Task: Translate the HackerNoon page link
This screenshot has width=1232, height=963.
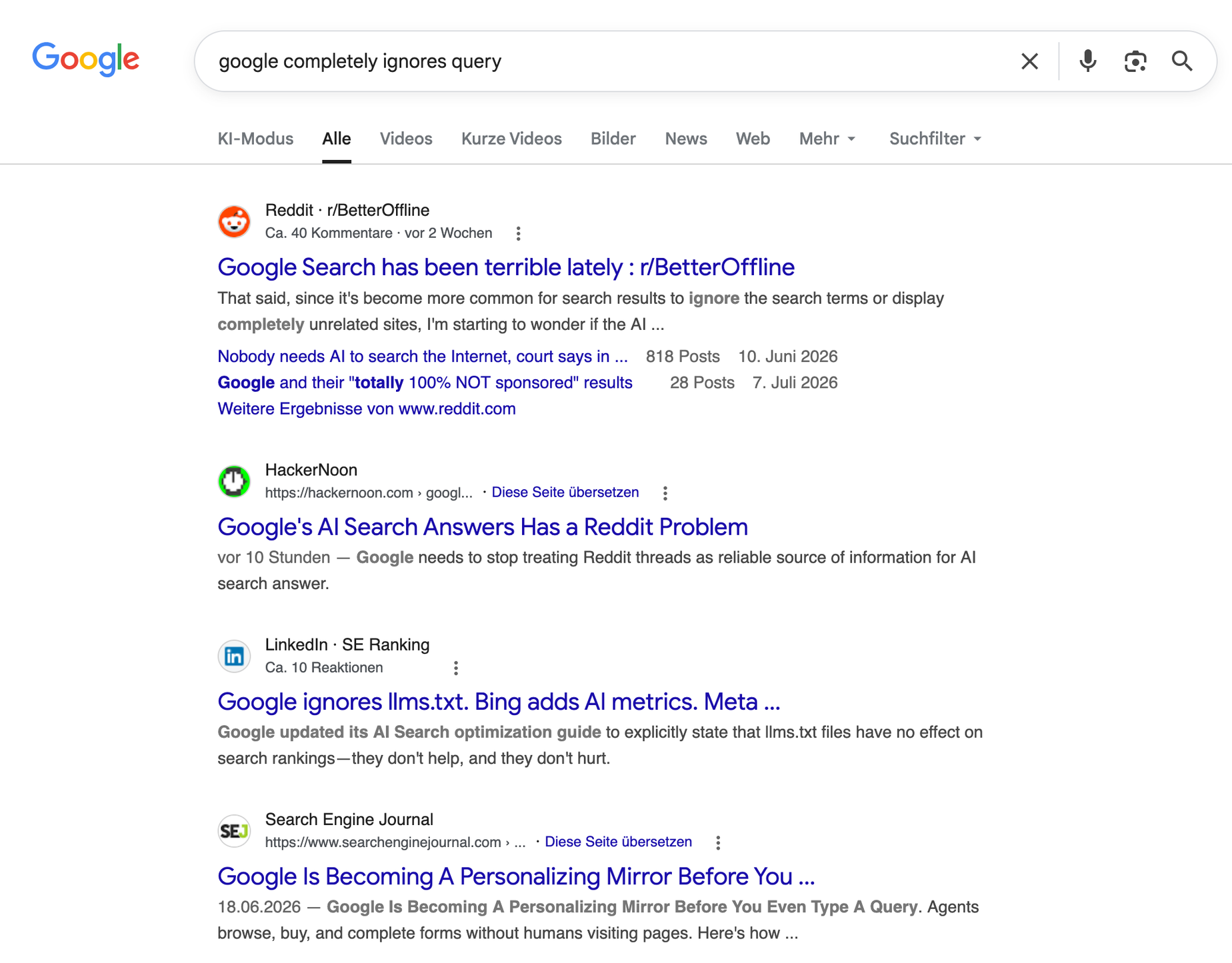Action: click(x=565, y=492)
